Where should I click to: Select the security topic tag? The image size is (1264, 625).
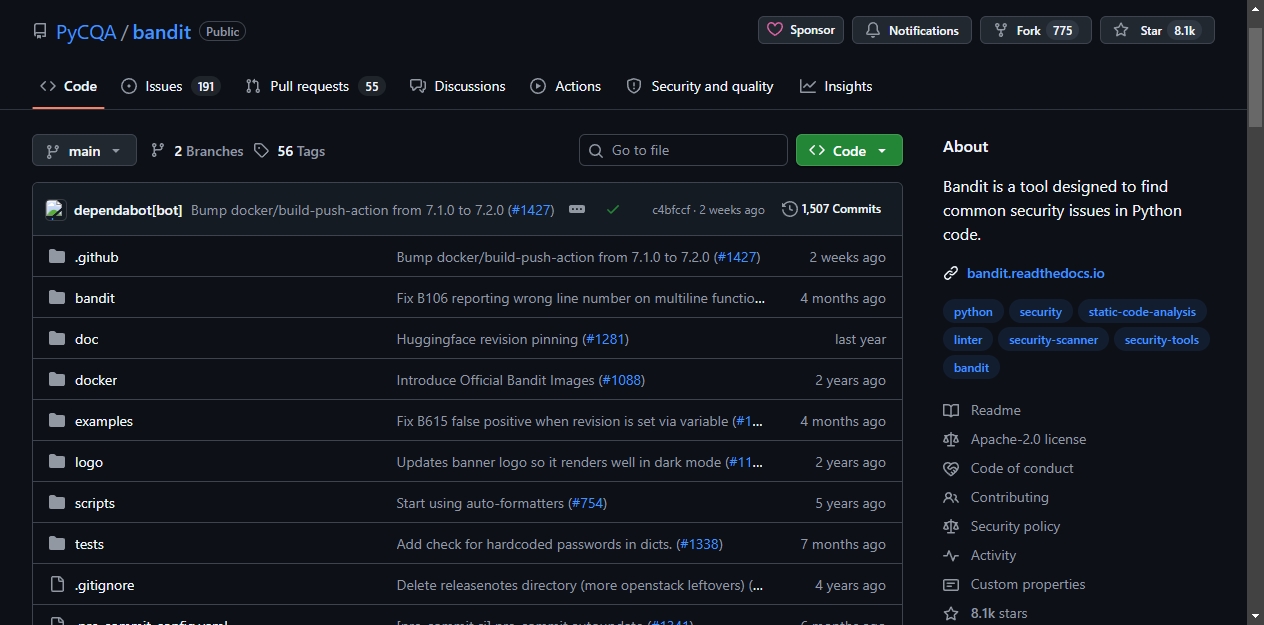coord(1041,312)
